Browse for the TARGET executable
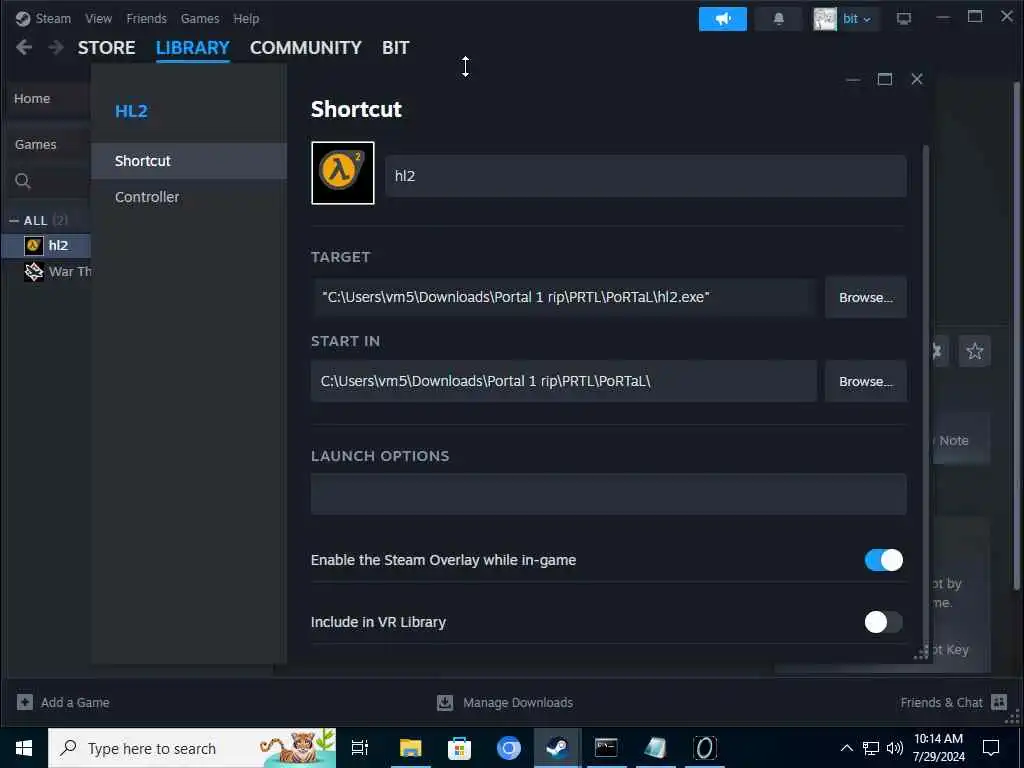Screen dimensions: 1024x768 865,297
